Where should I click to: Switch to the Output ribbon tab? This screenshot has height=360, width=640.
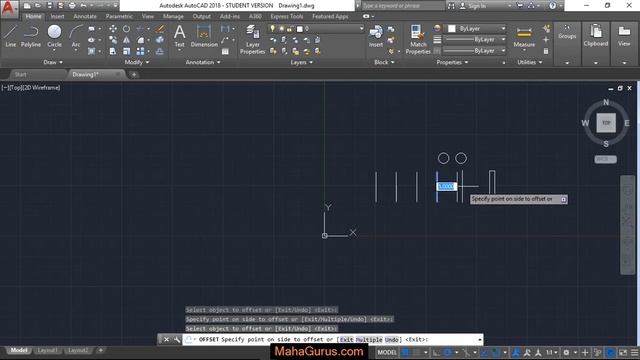pos(202,16)
